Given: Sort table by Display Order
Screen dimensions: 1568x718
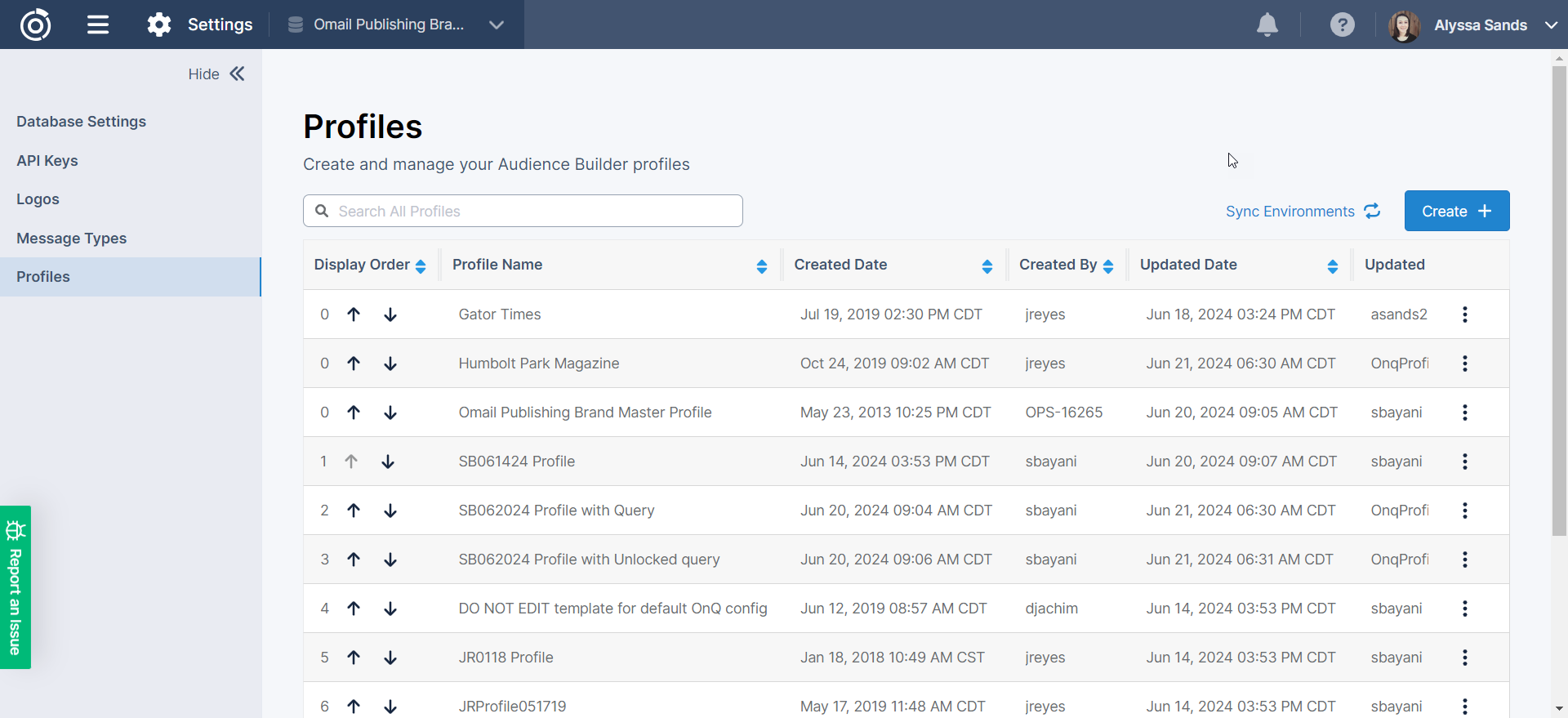Looking at the screenshot, I should [421, 265].
